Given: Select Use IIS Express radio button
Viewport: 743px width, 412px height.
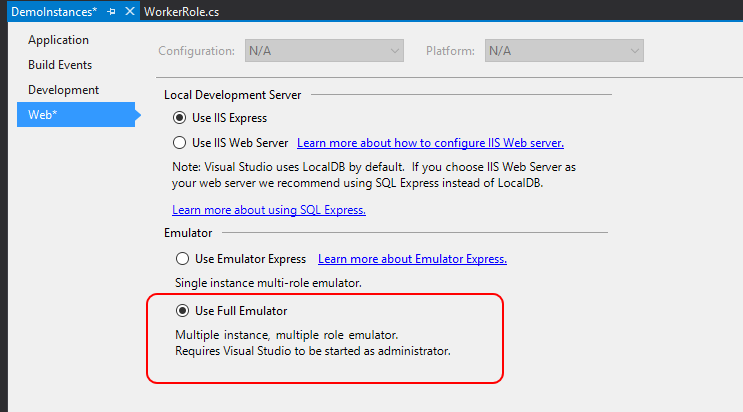Looking at the screenshot, I should (x=179, y=118).
